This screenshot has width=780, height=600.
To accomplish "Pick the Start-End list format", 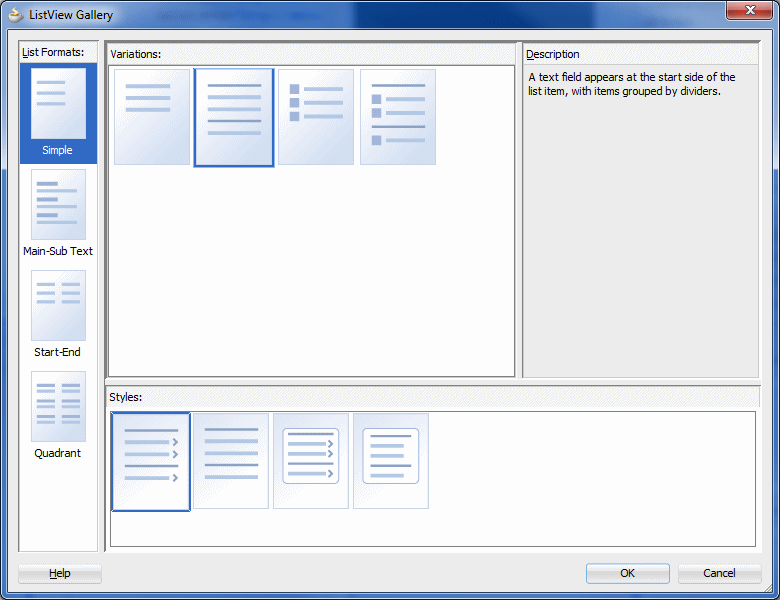I will click(x=58, y=314).
